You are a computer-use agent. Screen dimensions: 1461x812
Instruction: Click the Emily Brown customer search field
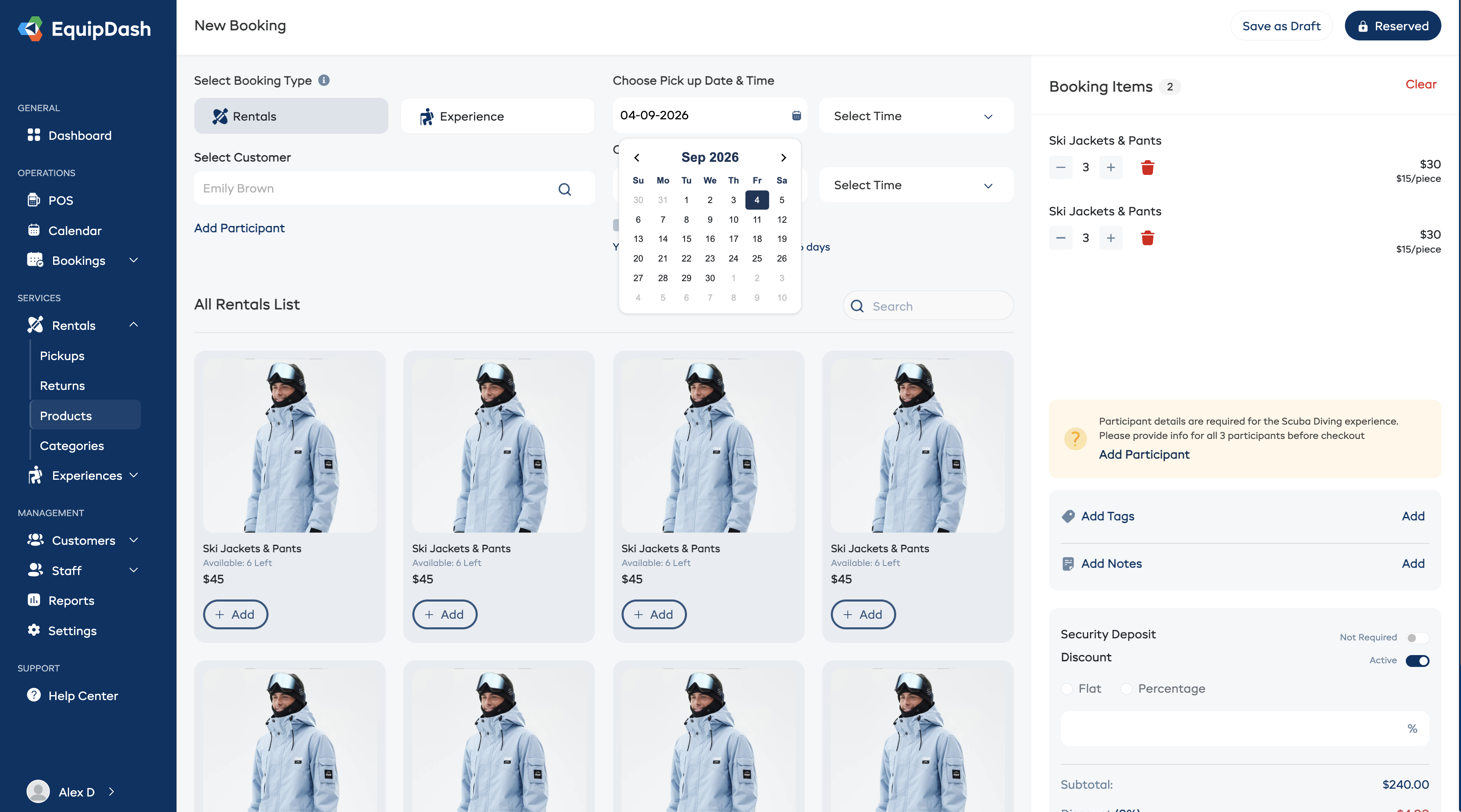click(394, 188)
